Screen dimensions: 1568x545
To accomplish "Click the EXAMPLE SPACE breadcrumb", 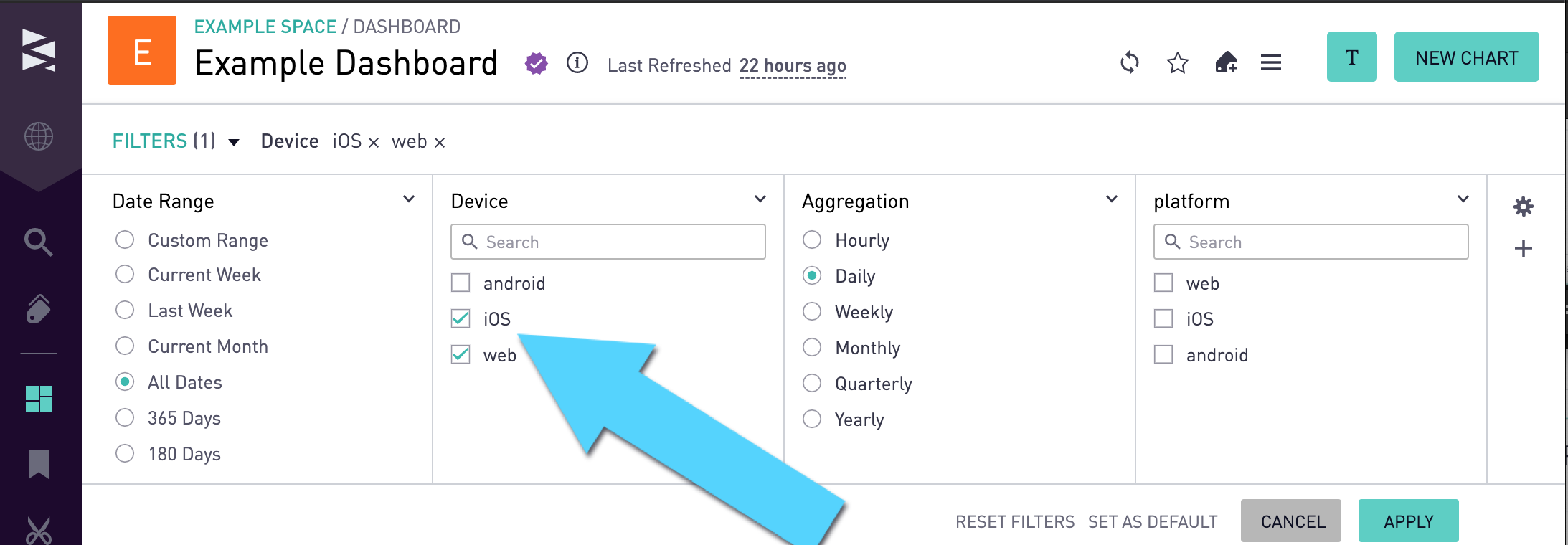I will click(x=265, y=26).
